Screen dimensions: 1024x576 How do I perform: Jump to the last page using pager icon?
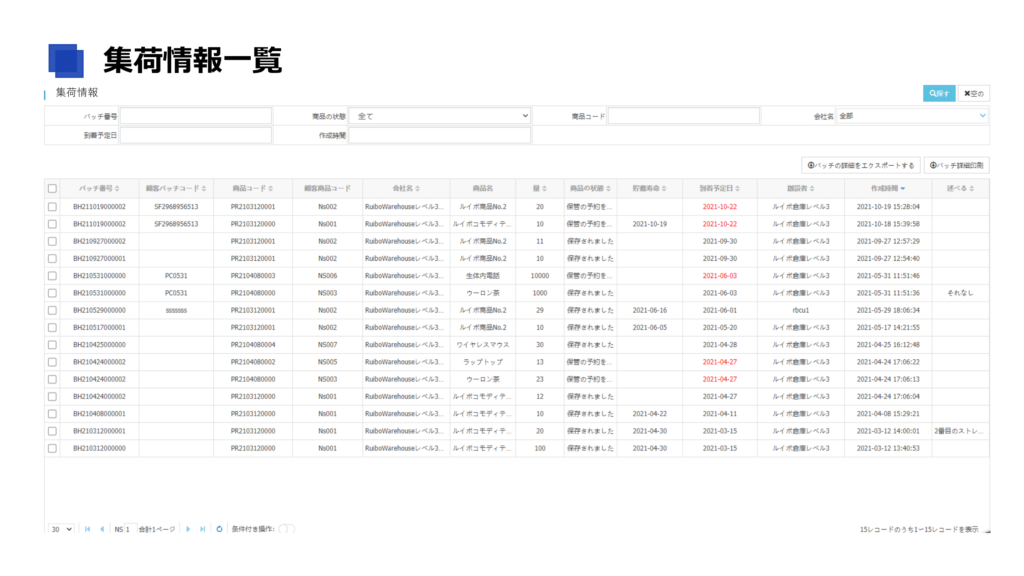pyautogui.click(x=202, y=529)
